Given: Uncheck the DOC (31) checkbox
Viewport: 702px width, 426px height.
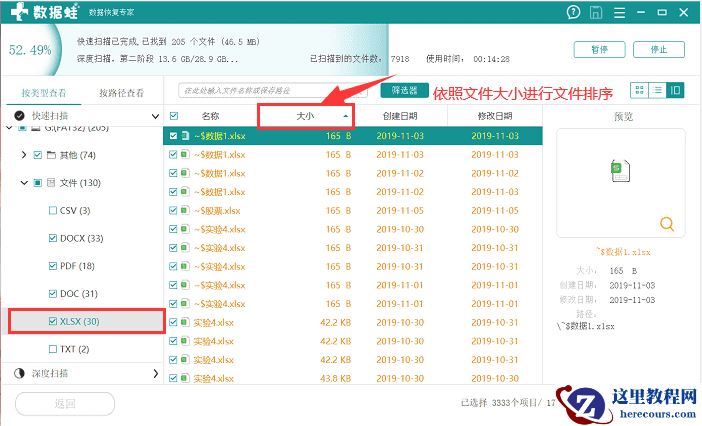Looking at the screenshot, I should 53,294.
